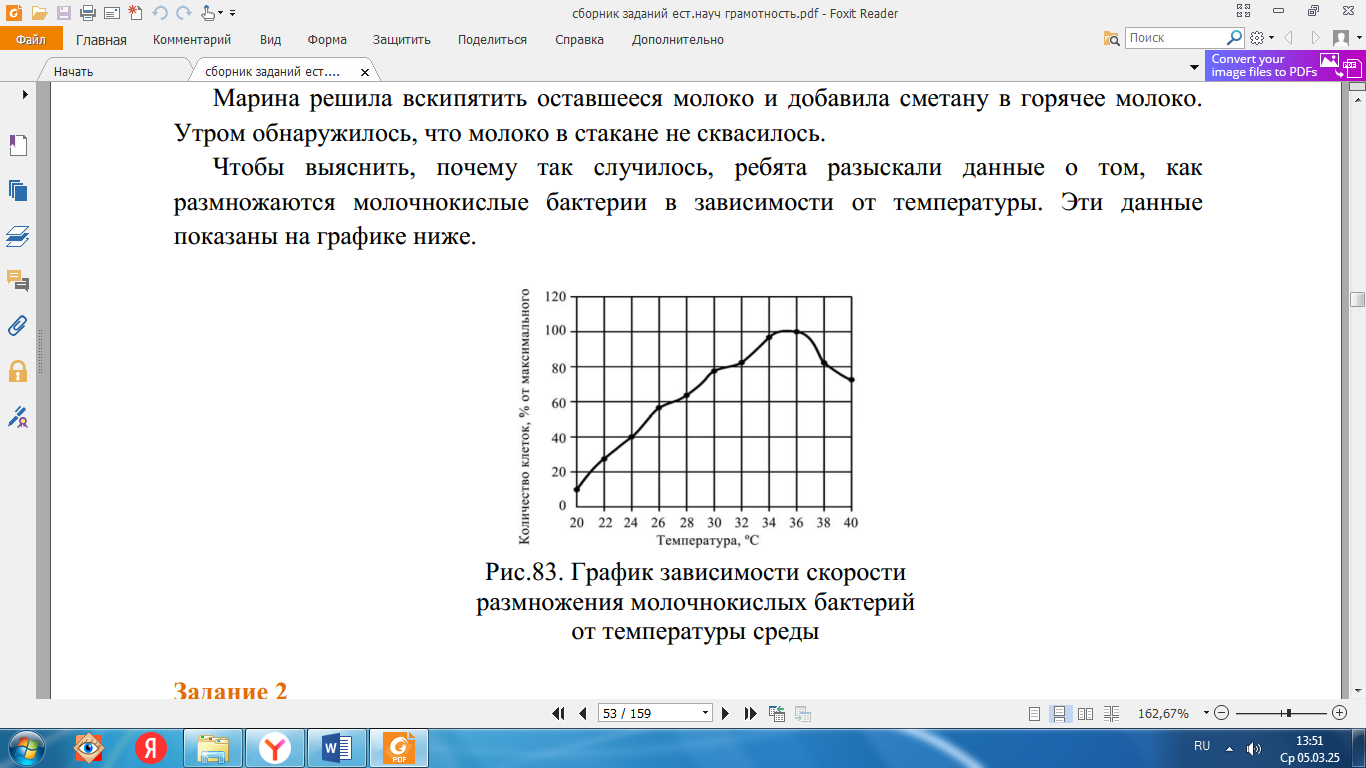Viewport: 1366px width, 768px height.
Task: Click the magnifier search button
Action: coord(1235,38)
